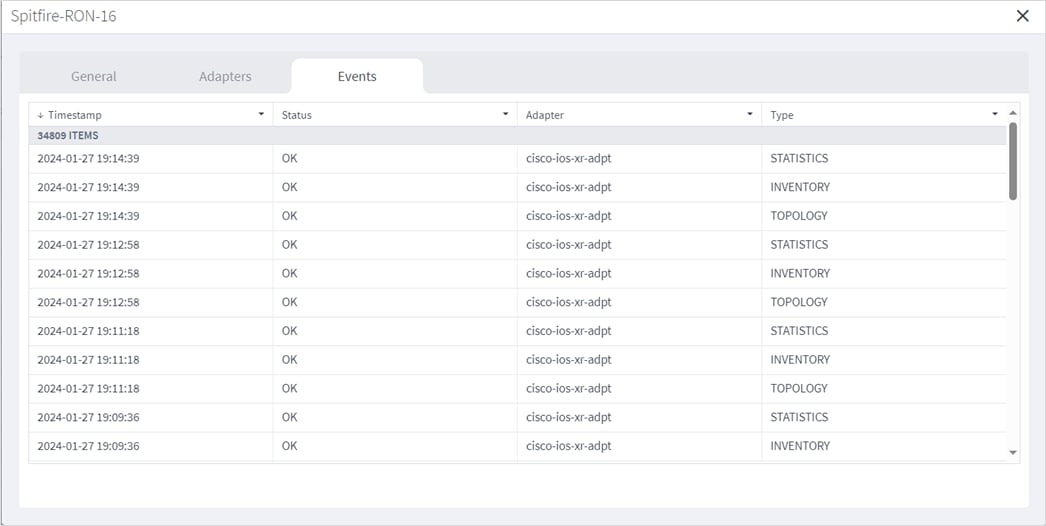Open the Status column filter dropdown
The width and height of the screenshot is (1046, 526).
(505, 115)
